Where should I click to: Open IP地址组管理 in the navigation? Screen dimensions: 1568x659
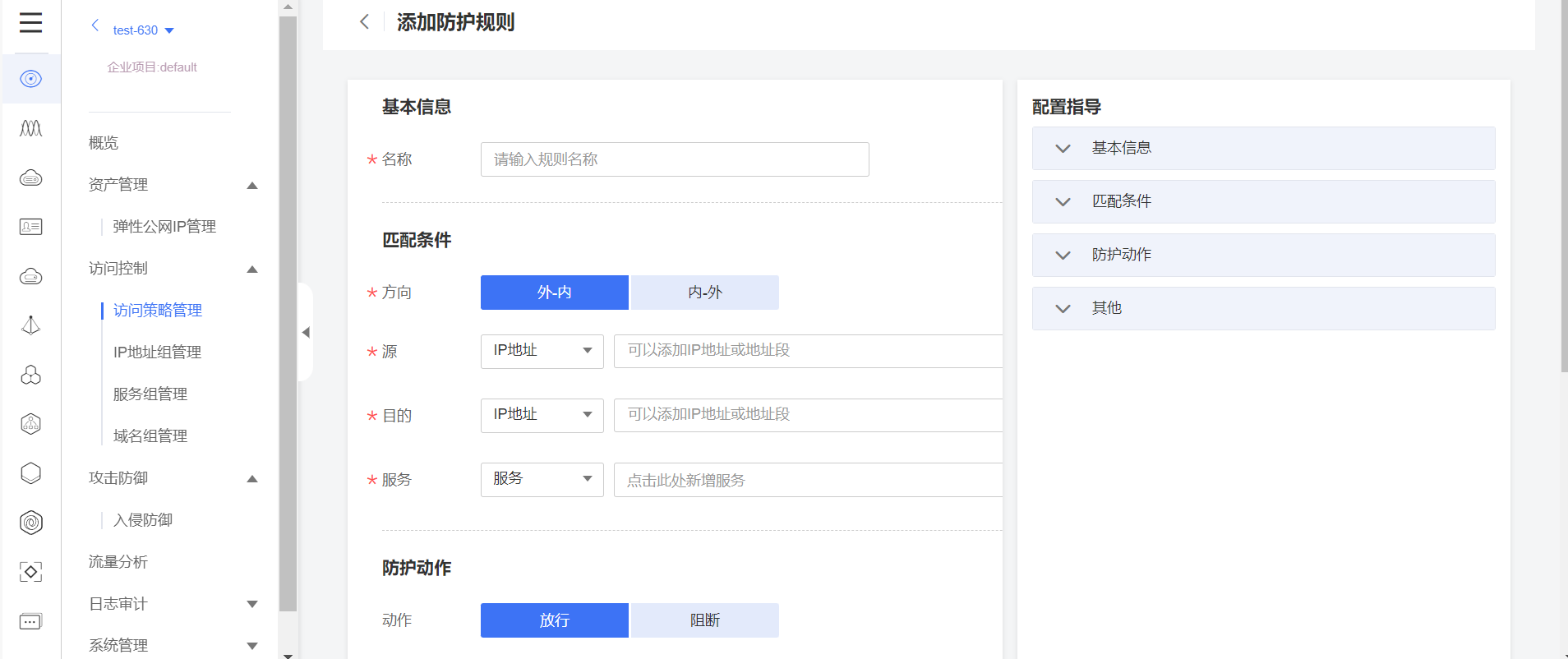point(157,353)
